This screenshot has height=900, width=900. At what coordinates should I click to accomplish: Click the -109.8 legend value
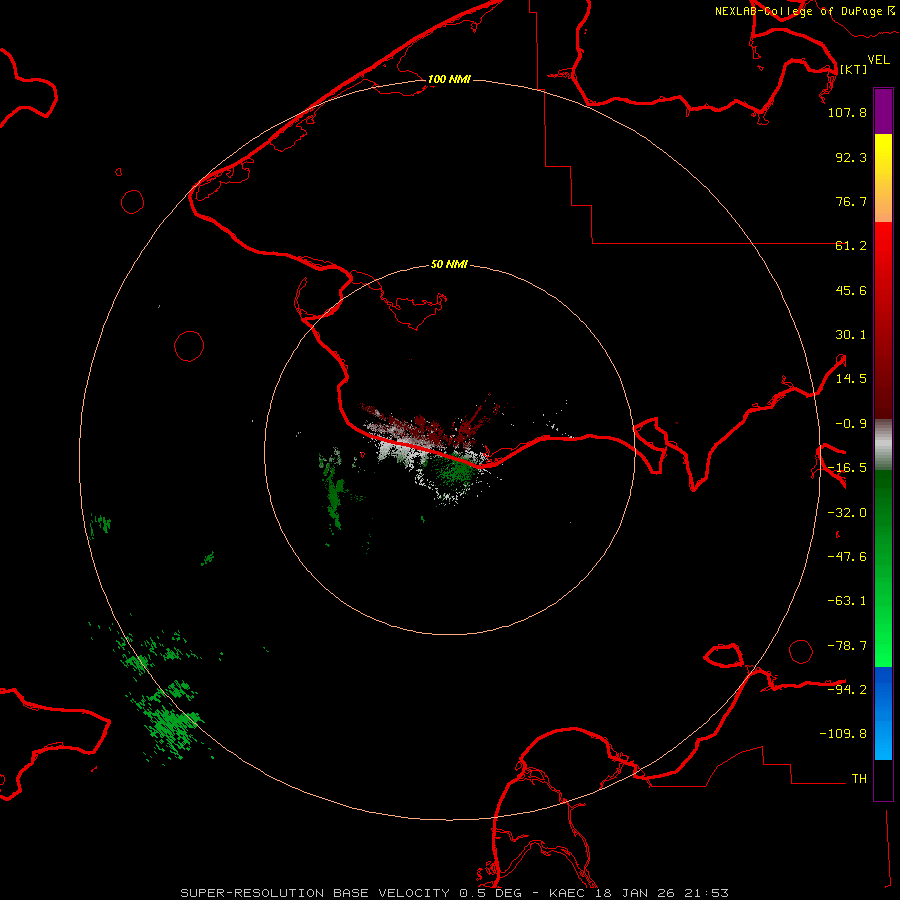tap(843, 734)
